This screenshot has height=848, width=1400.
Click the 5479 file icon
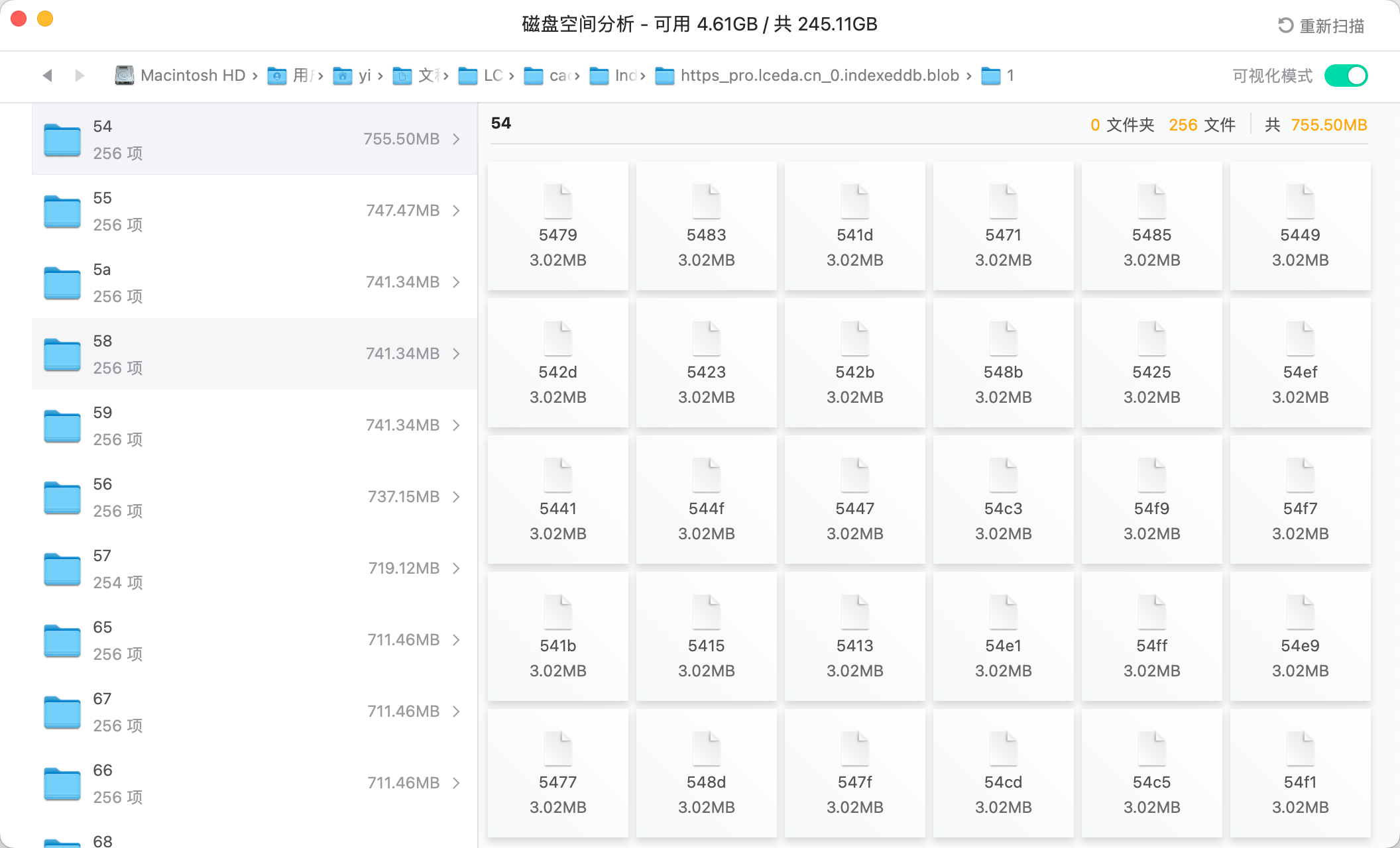click(557, 201)
